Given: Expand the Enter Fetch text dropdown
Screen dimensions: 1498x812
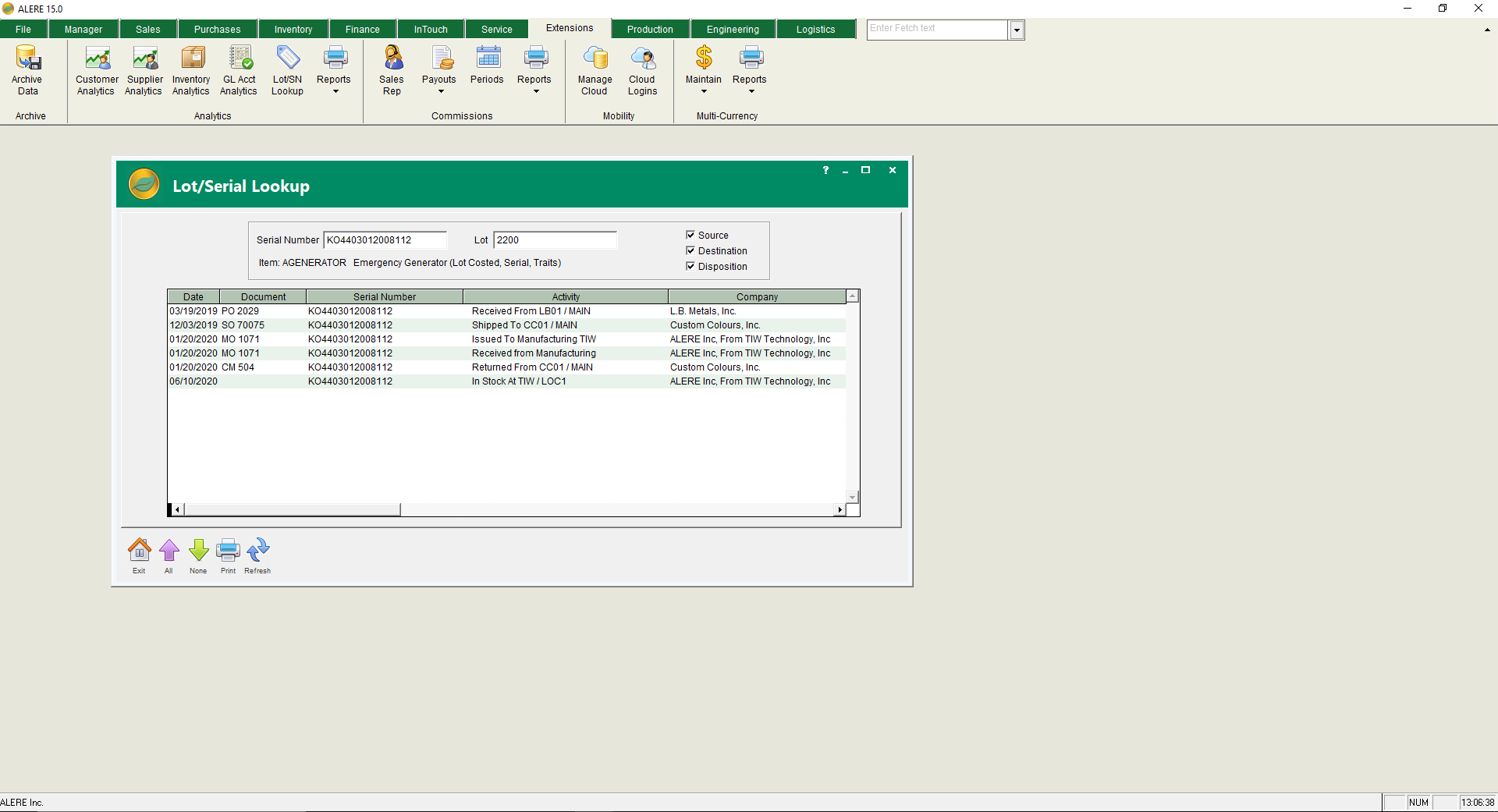Looking at the screenshot, I should click(x=1017, y=30).
